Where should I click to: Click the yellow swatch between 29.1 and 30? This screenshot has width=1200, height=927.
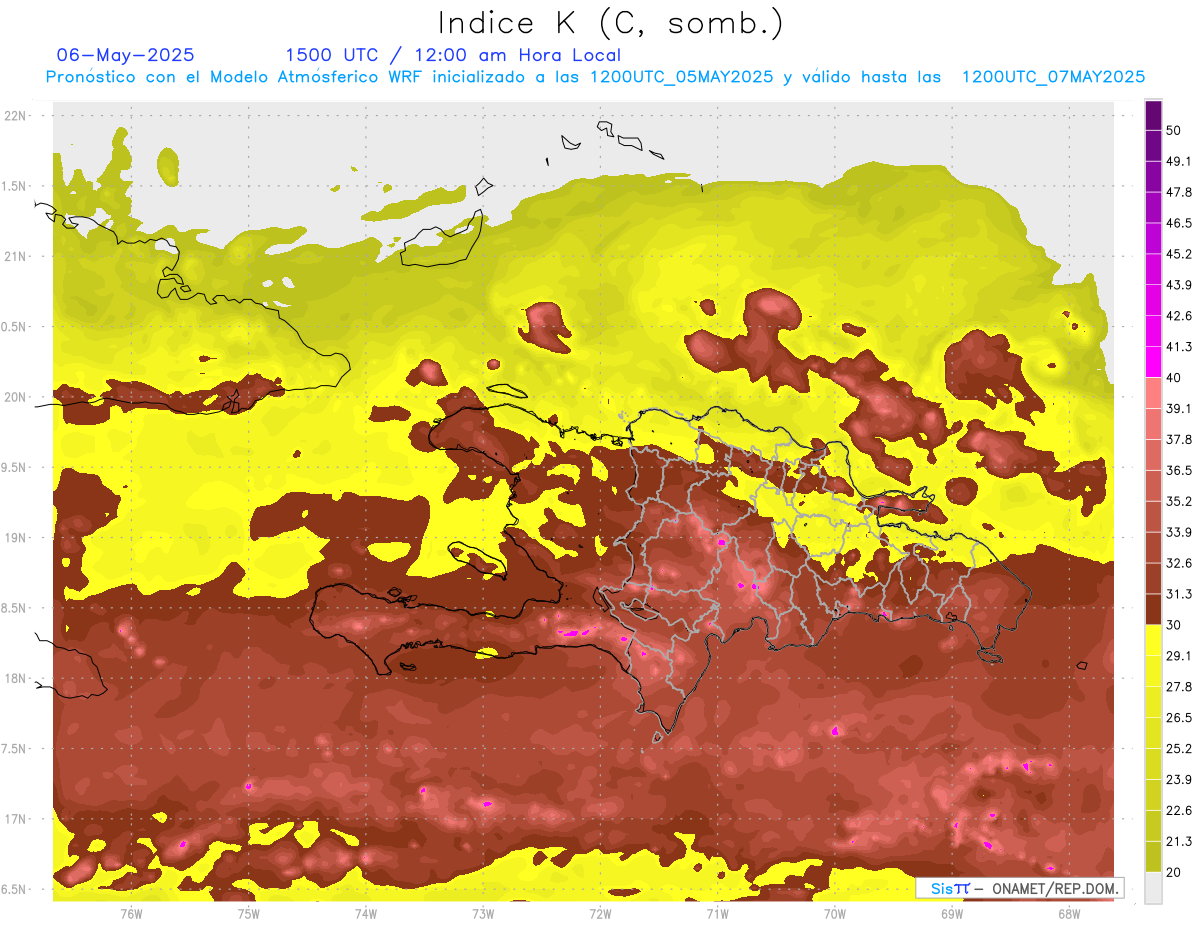pos(1153,640)
